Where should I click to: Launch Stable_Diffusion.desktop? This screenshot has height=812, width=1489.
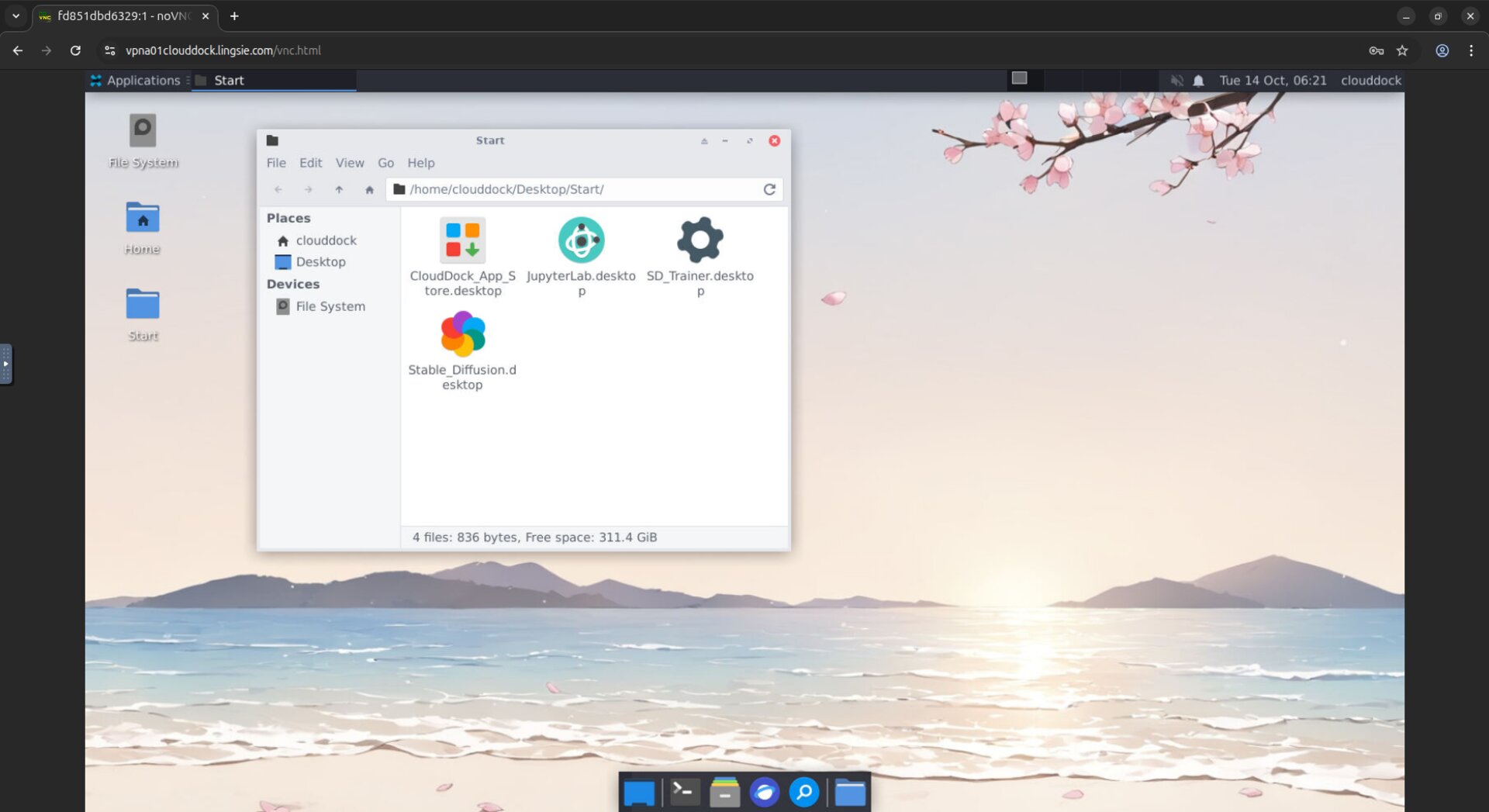coord(462,333)
